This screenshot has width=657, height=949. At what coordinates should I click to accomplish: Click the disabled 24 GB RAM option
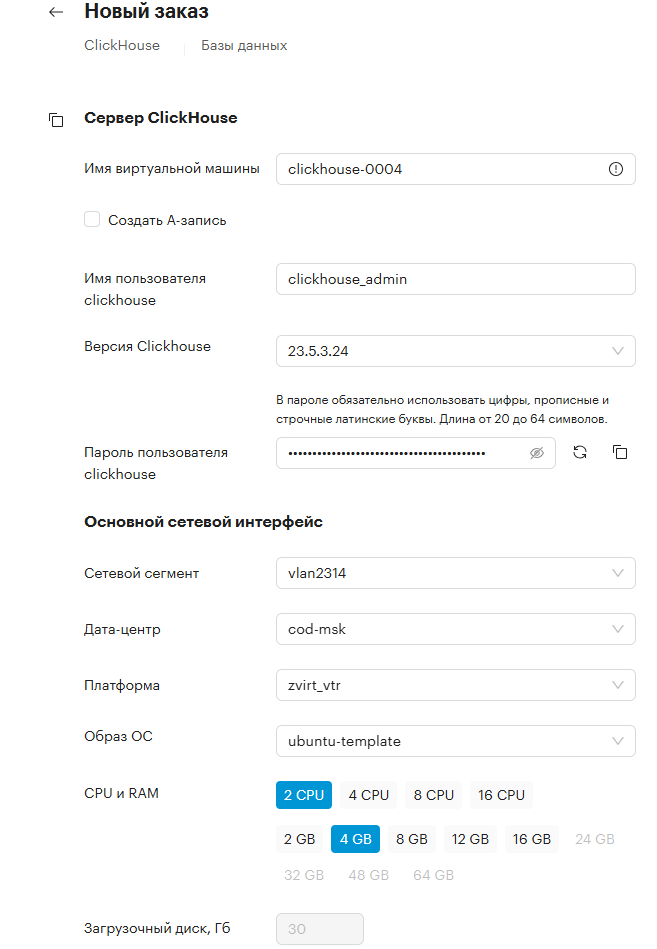pyautogui.click(x=595, y=839)
